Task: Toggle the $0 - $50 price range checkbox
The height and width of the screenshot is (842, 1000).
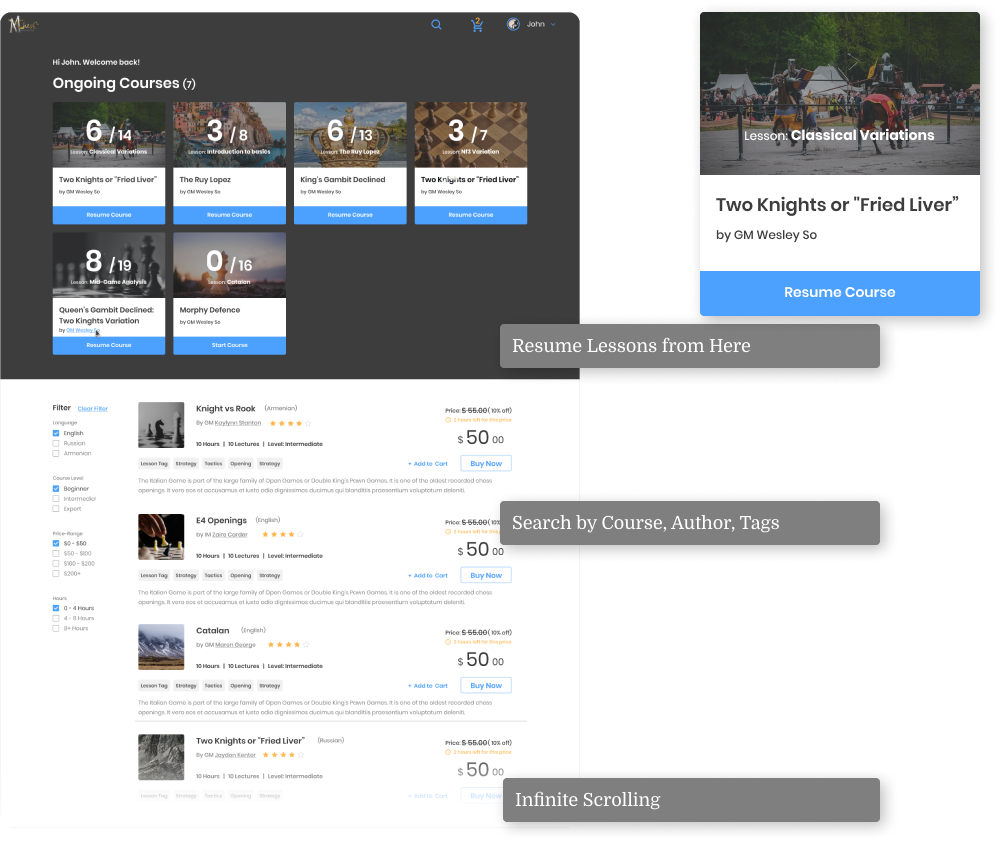Action: [x=56, y=543]
